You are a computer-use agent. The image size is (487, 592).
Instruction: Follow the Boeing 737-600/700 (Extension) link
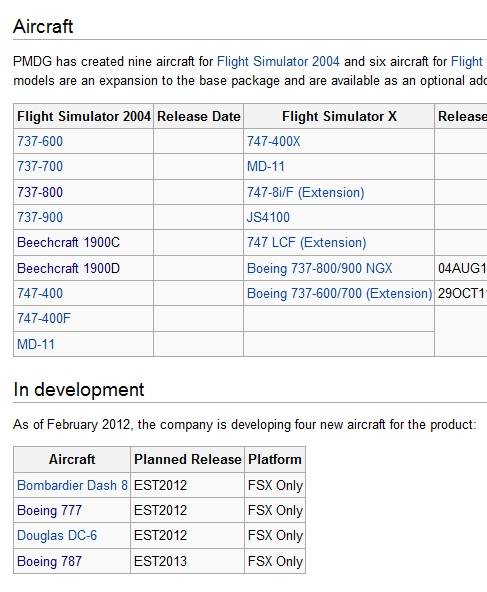(339, 293)
